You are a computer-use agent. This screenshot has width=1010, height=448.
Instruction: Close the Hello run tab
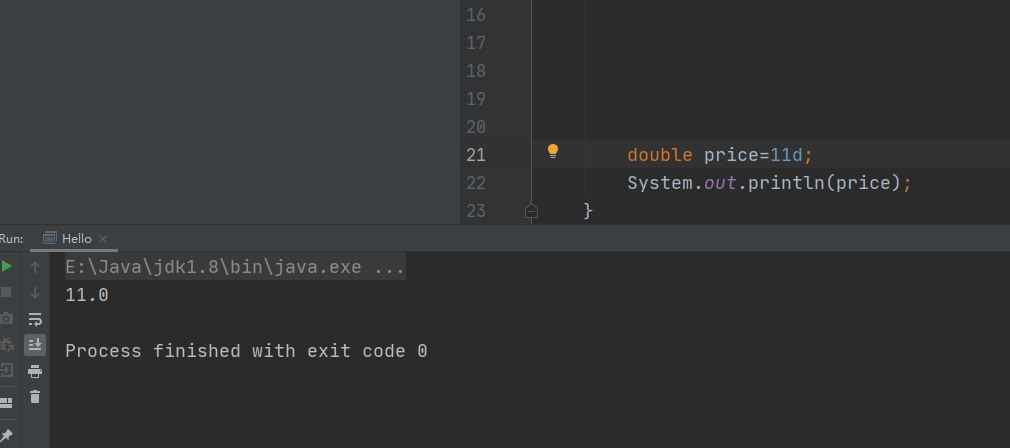coord(103,239)
